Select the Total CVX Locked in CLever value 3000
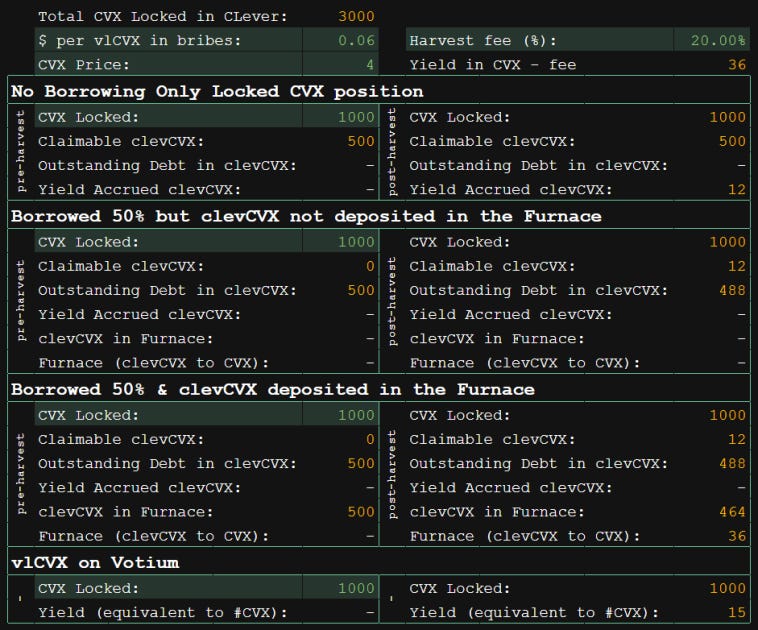The height and width of the screenshot is (630, 758). point(356,16)
